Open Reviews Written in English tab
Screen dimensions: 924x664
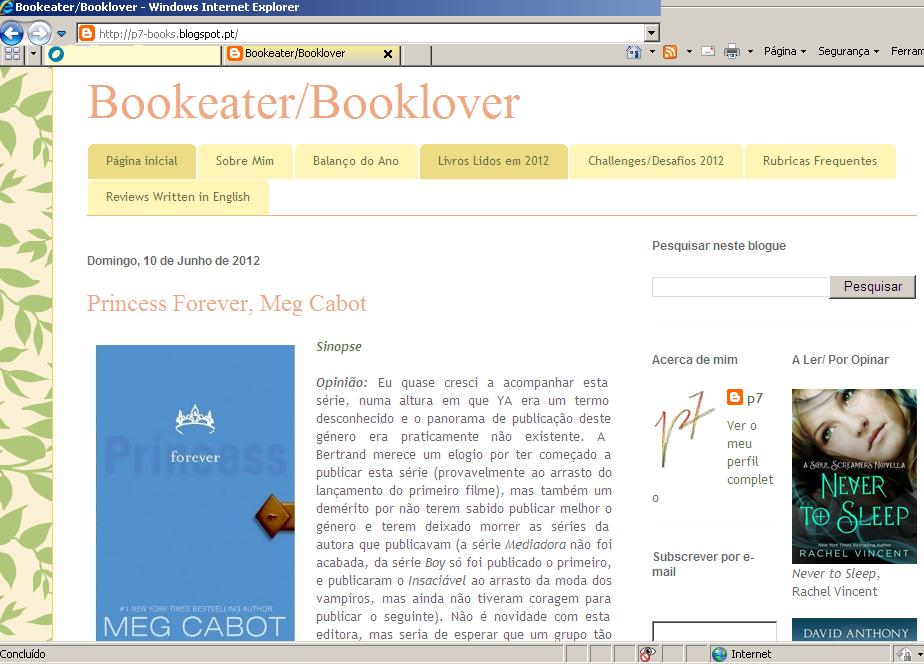[178, 197]
